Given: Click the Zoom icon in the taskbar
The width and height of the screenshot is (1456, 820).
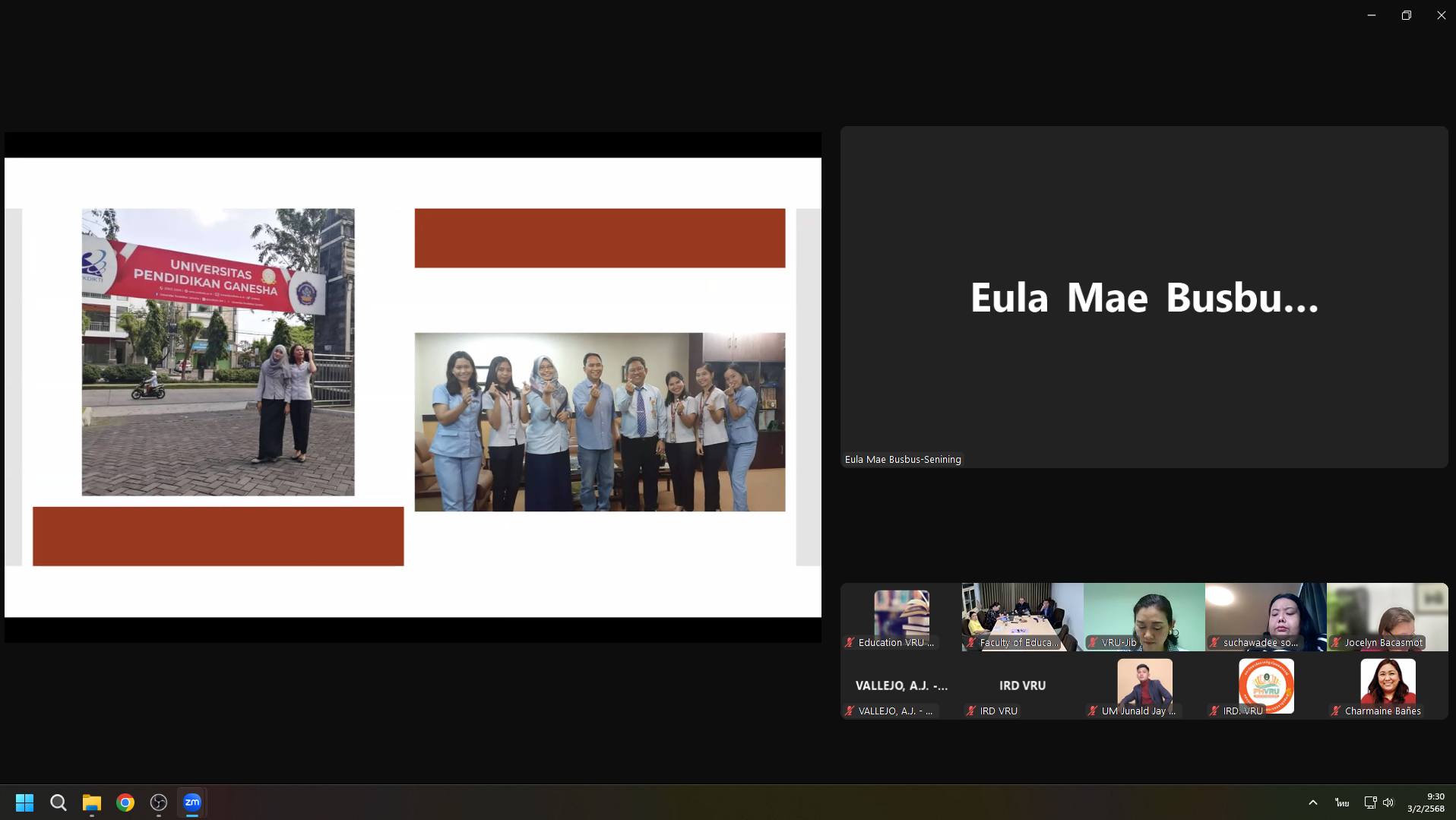Looking at the screenshot, I should point(192,803).
